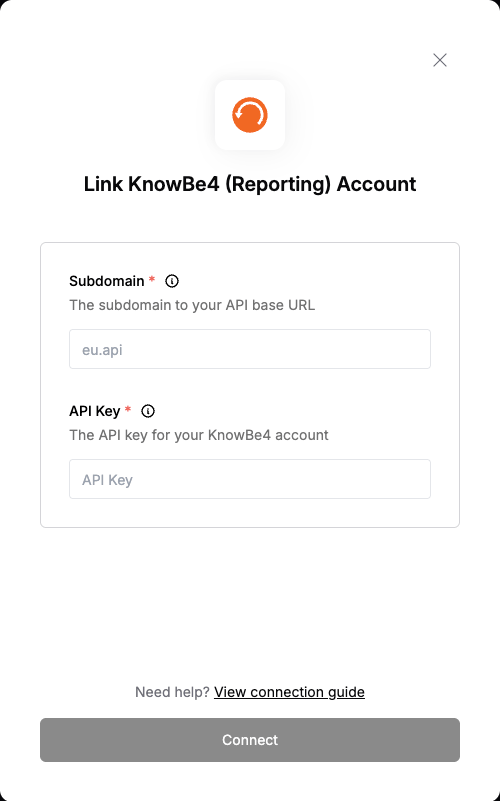500x801 pixels.
Task: Click the Connect button
Action: click(x=250, y=740)
